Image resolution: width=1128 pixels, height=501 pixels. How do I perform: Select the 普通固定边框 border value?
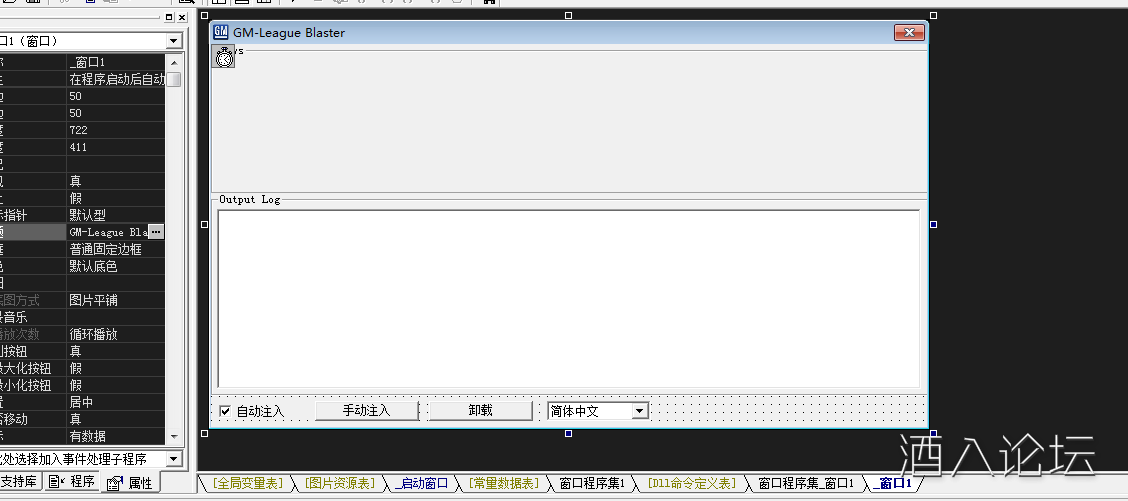coord(116,249)
